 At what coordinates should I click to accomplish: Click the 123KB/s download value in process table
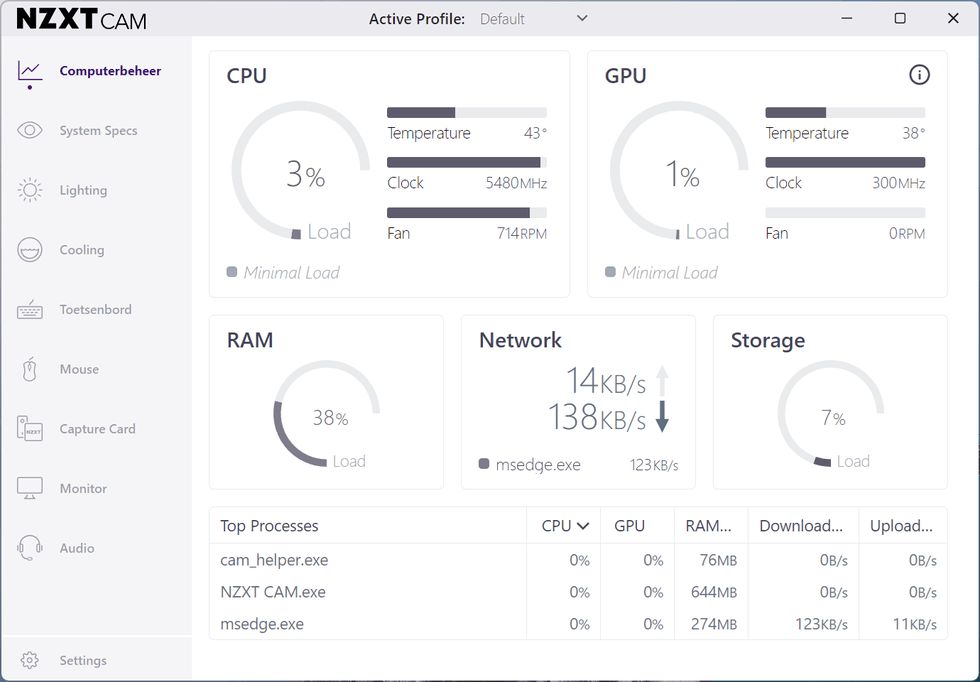[821, 624]
